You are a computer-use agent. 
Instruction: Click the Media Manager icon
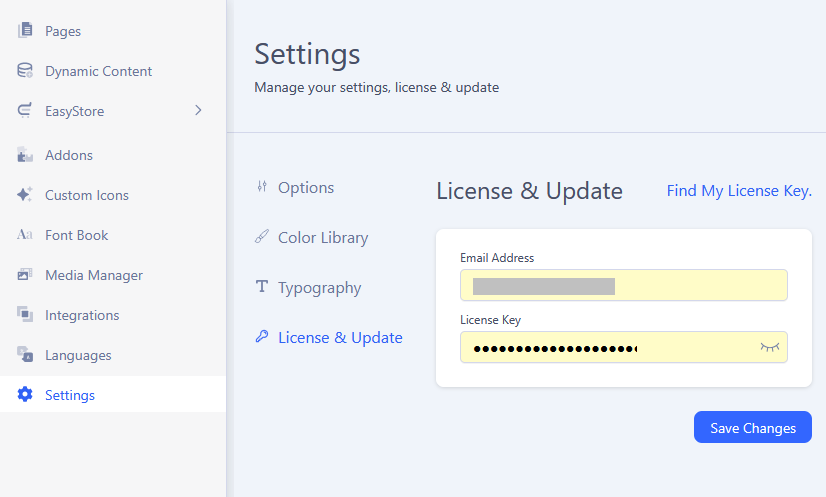tap(25, 275)
